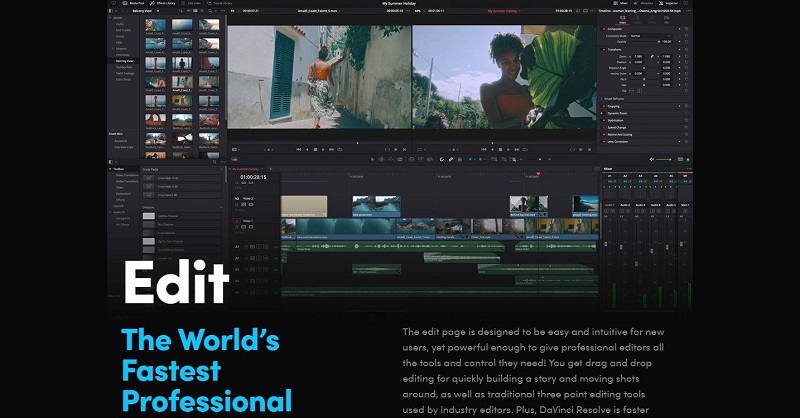The image size is (800, 418).
Task: Open the Metadata panel button
Action: [x=643, y=3]
